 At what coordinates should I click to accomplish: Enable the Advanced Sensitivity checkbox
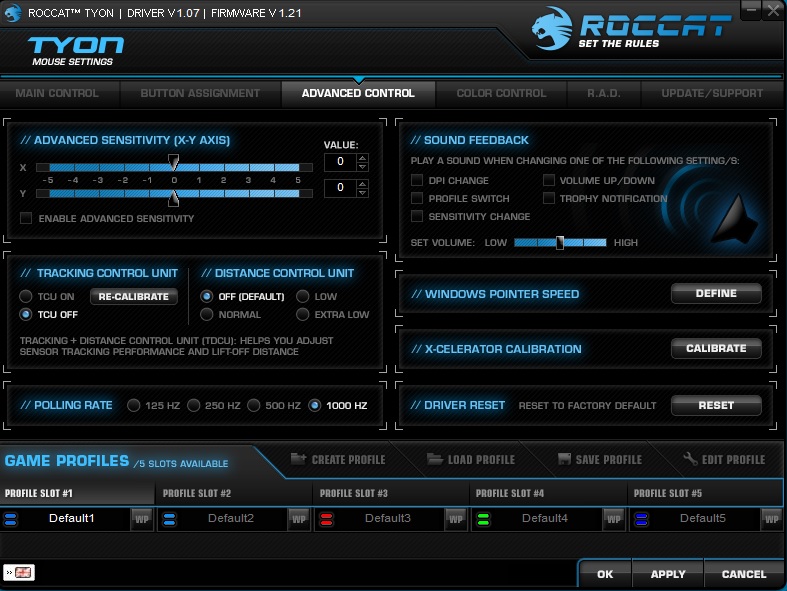point(26,218)
